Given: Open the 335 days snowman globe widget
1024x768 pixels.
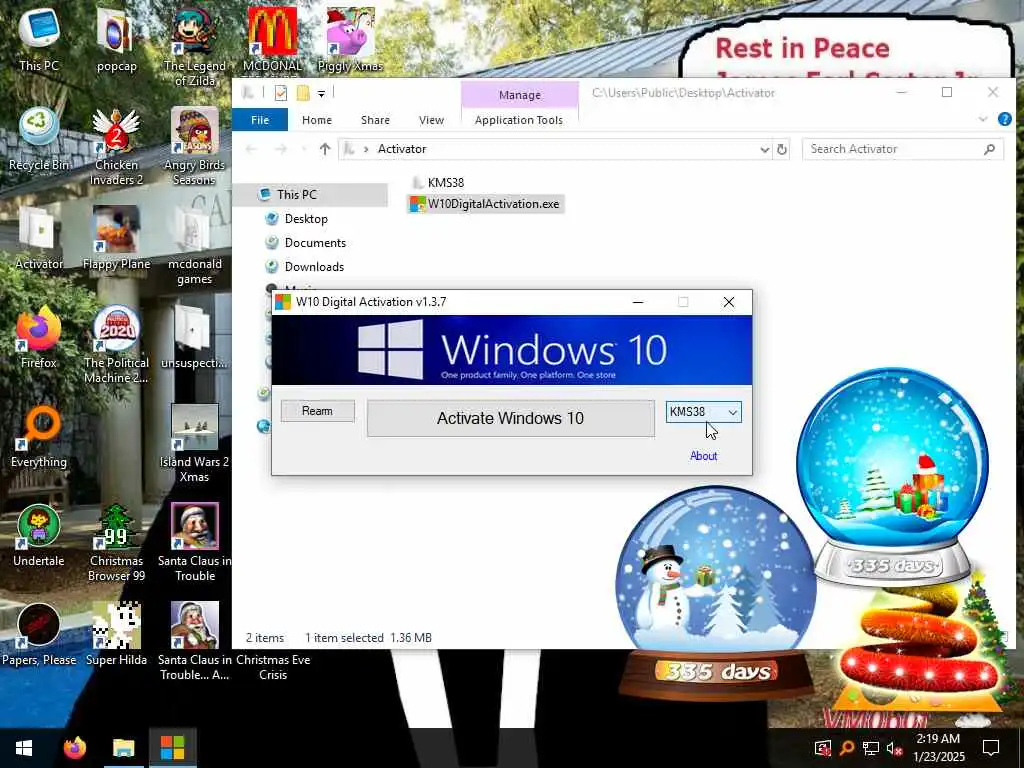Looking at the screenshot, I should [716, 593].
